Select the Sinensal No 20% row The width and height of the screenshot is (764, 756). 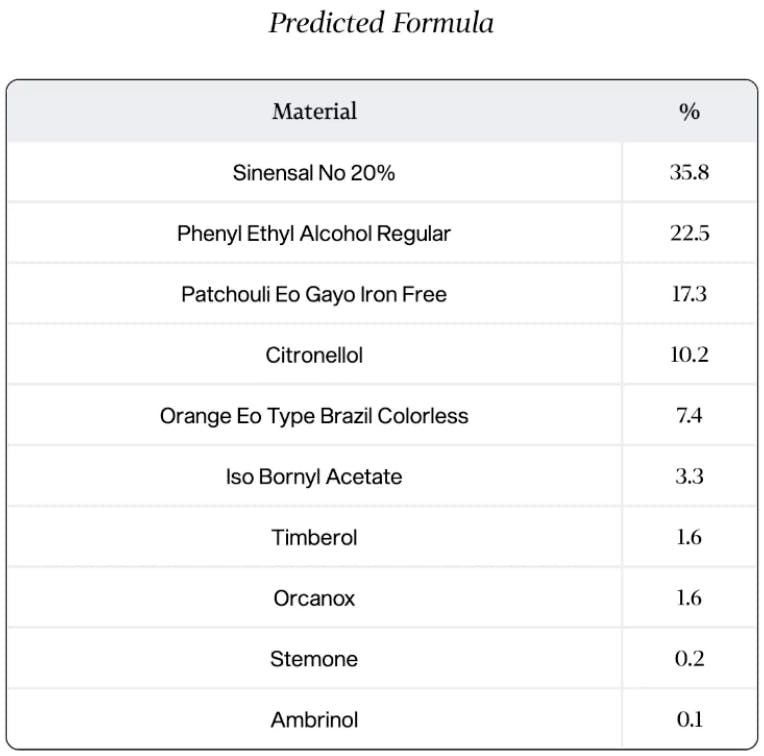314,172
